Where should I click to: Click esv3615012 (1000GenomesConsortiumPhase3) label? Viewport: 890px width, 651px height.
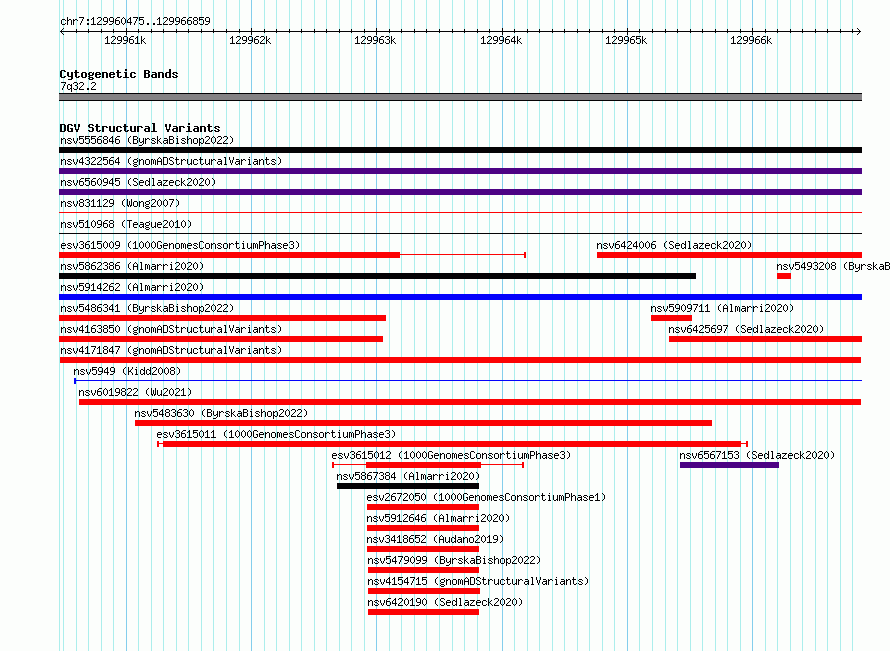[x=451, y=455]
